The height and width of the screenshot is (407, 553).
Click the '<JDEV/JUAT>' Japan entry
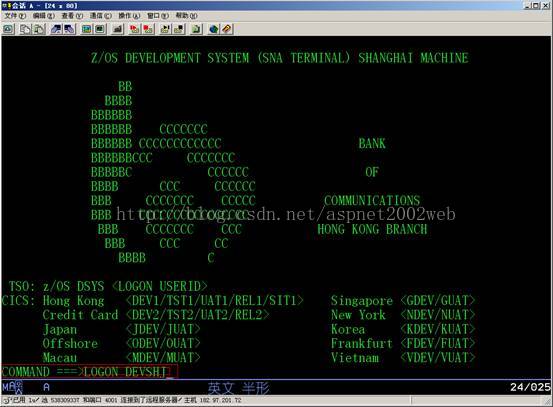[x=163, y=329]
